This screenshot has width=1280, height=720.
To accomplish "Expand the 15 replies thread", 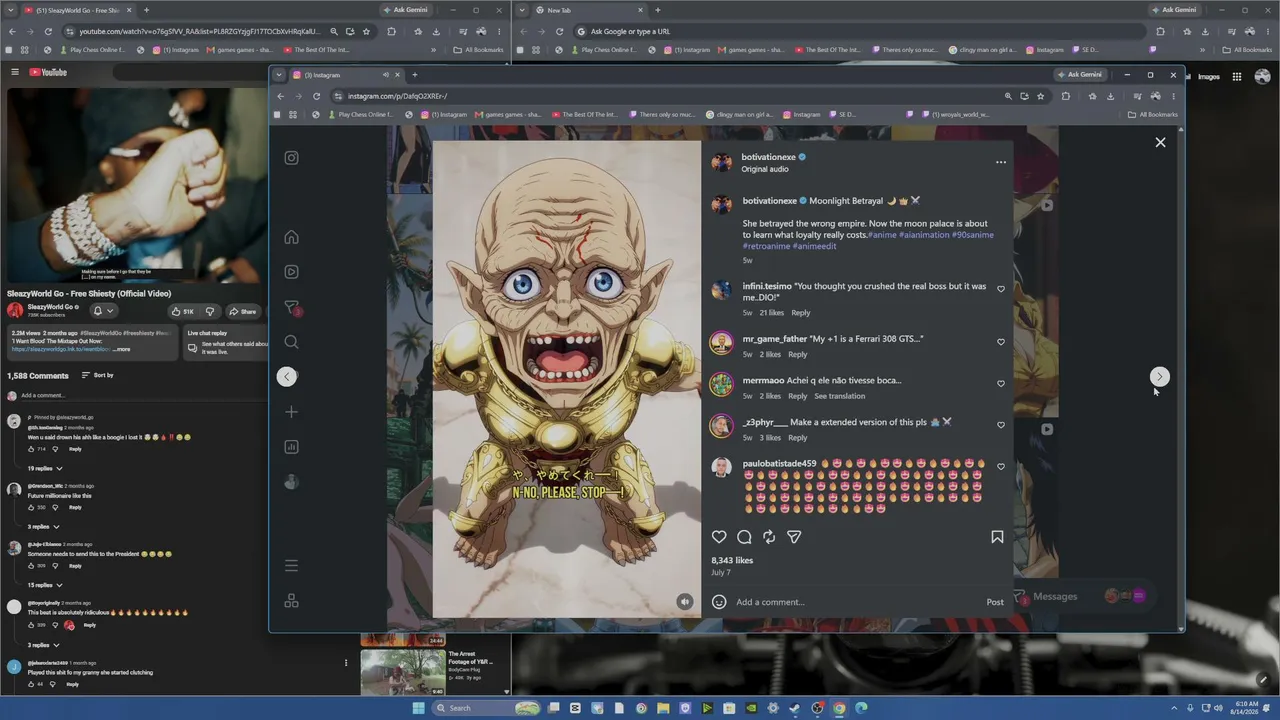I will point(45,585).
